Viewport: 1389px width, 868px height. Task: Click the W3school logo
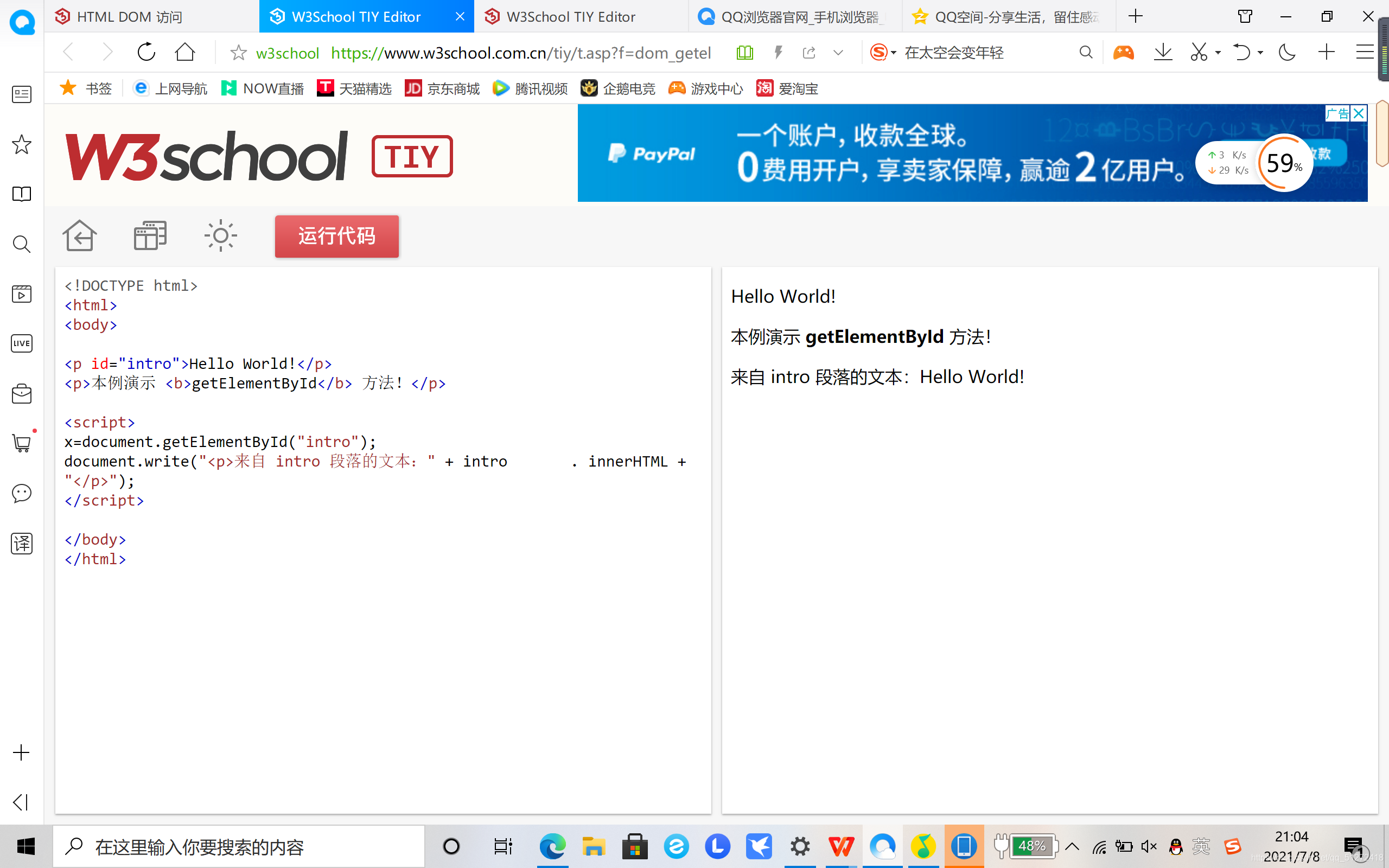click(206, 156)
